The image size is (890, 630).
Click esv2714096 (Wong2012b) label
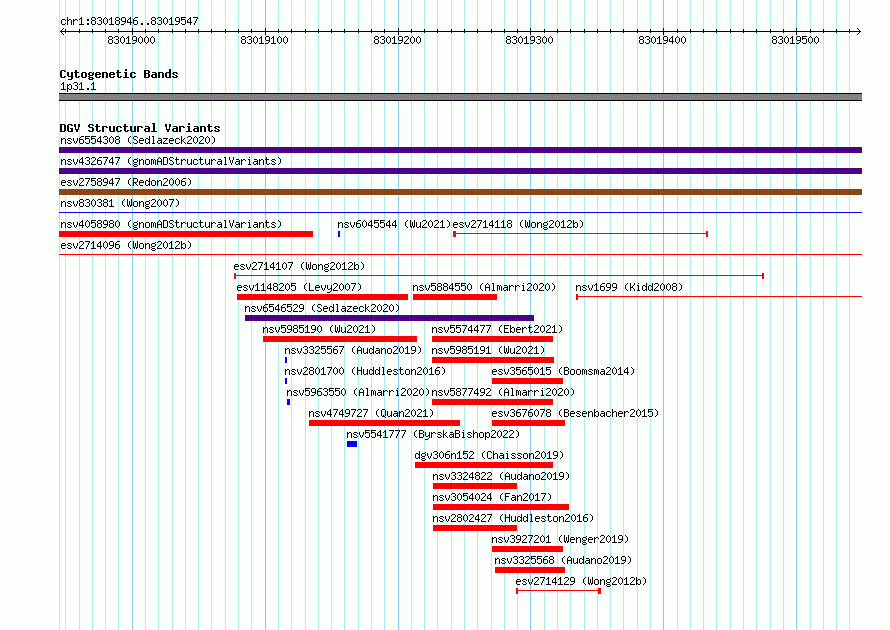tap(126, 245)
